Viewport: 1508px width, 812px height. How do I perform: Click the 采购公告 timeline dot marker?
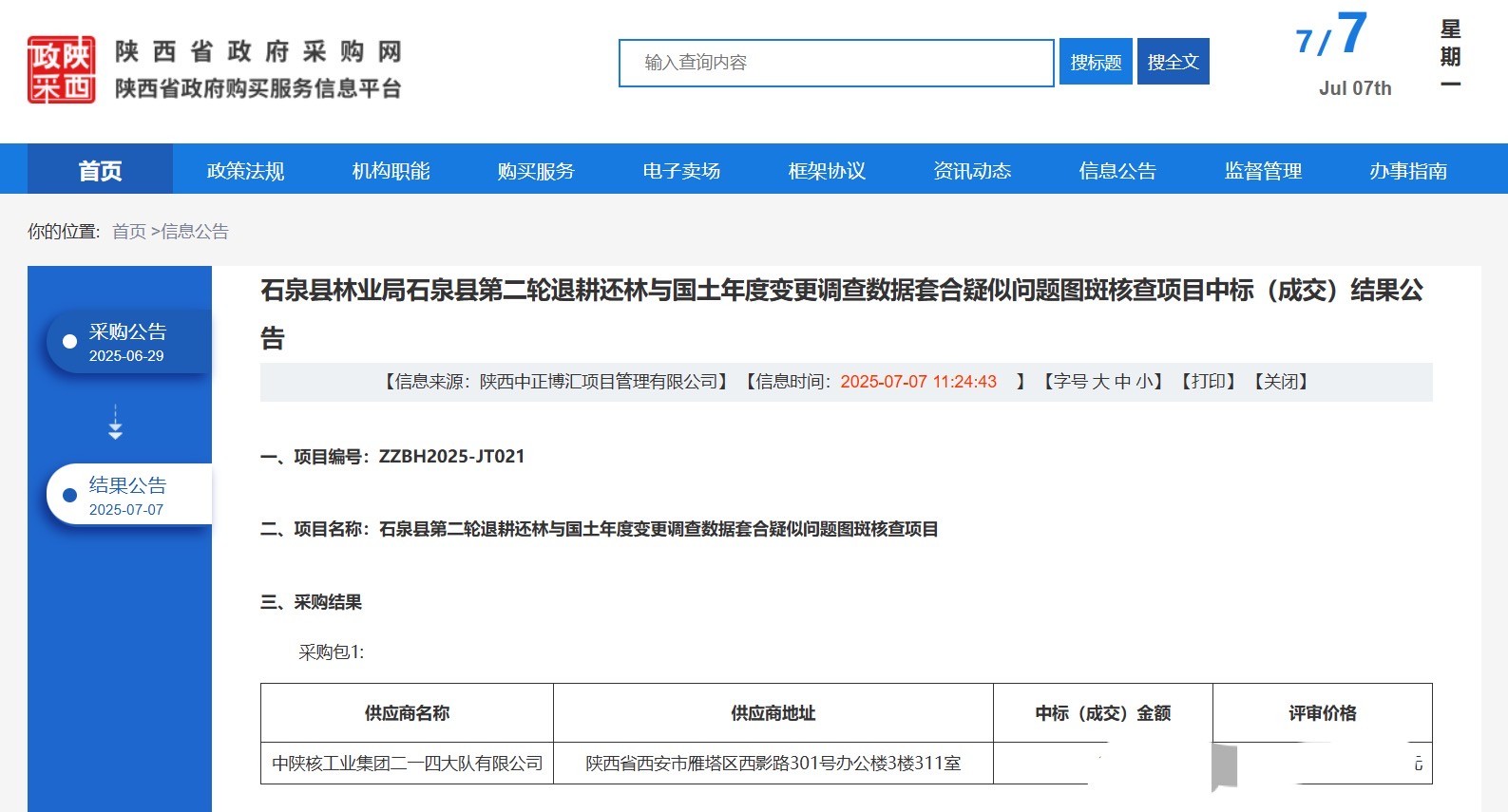pos(69,342)
